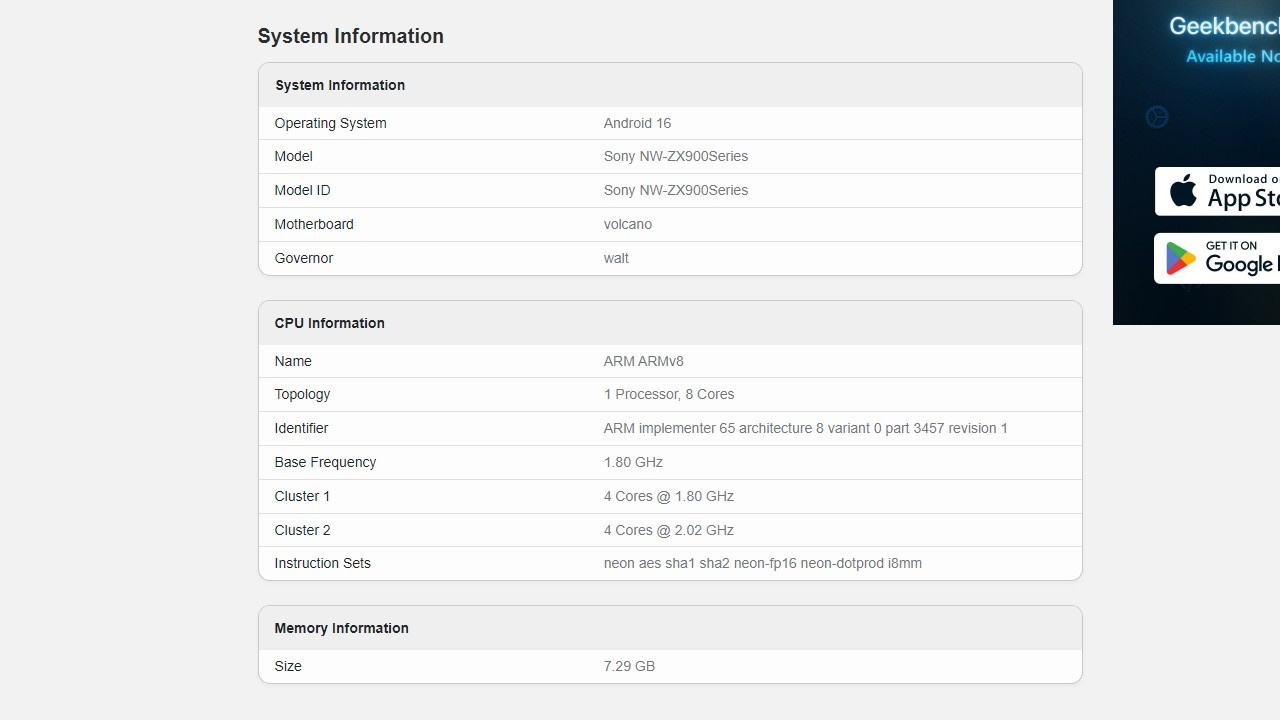Click the Cluster 2 frequency value

click(669, 530)
